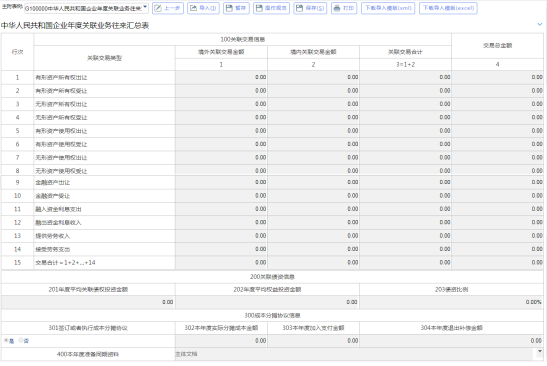Click the 100关联交易信息 section header

point(242,39)
